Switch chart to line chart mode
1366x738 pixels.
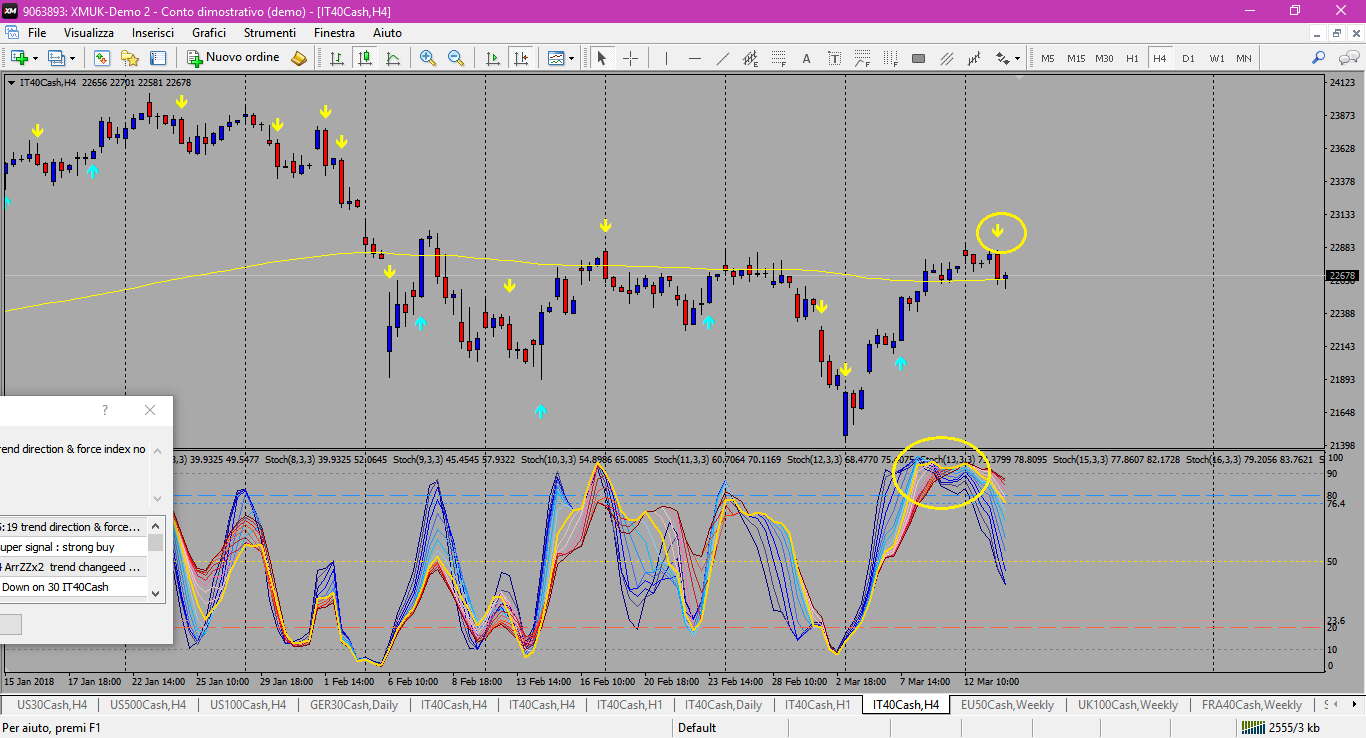pyautogui.click(x=394, y=58)
